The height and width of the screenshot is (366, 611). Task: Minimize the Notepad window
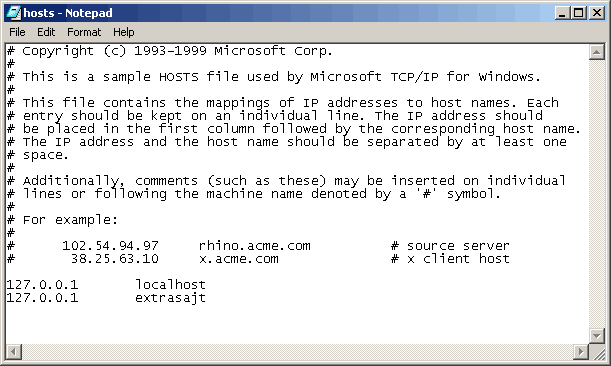tap(562, 13)
